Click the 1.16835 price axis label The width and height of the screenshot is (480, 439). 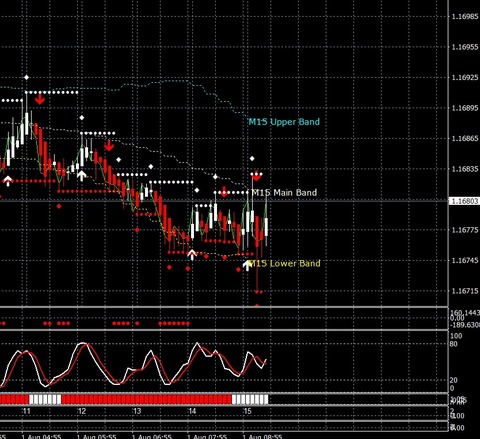pos(465,169)
